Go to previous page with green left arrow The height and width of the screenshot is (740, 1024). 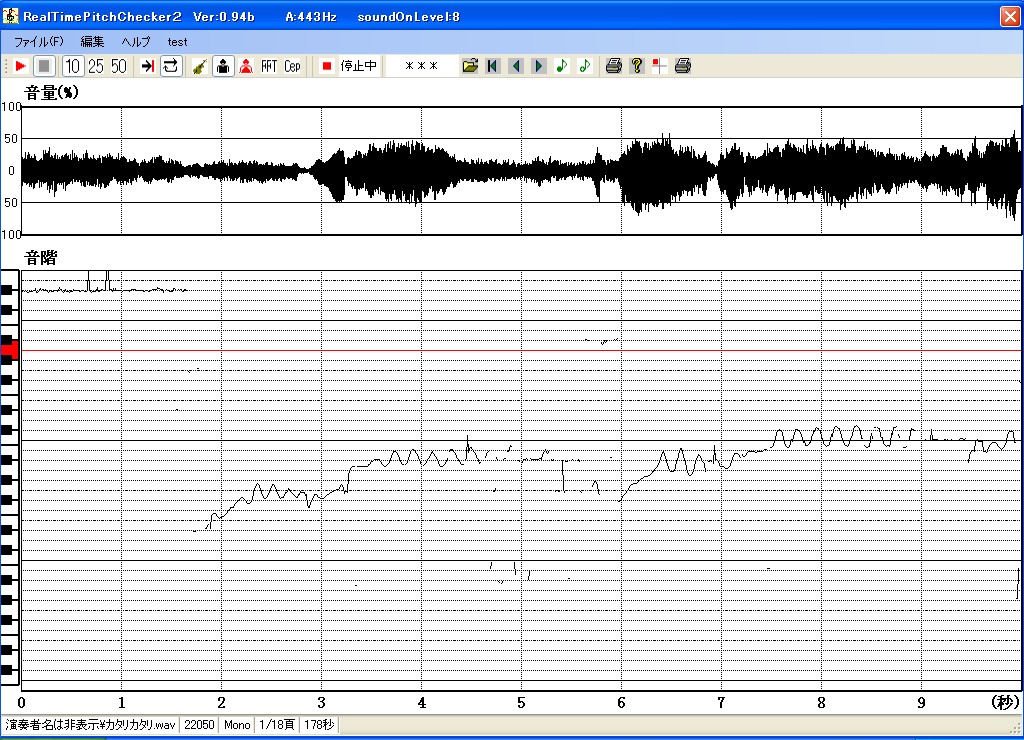click(516, 66)
